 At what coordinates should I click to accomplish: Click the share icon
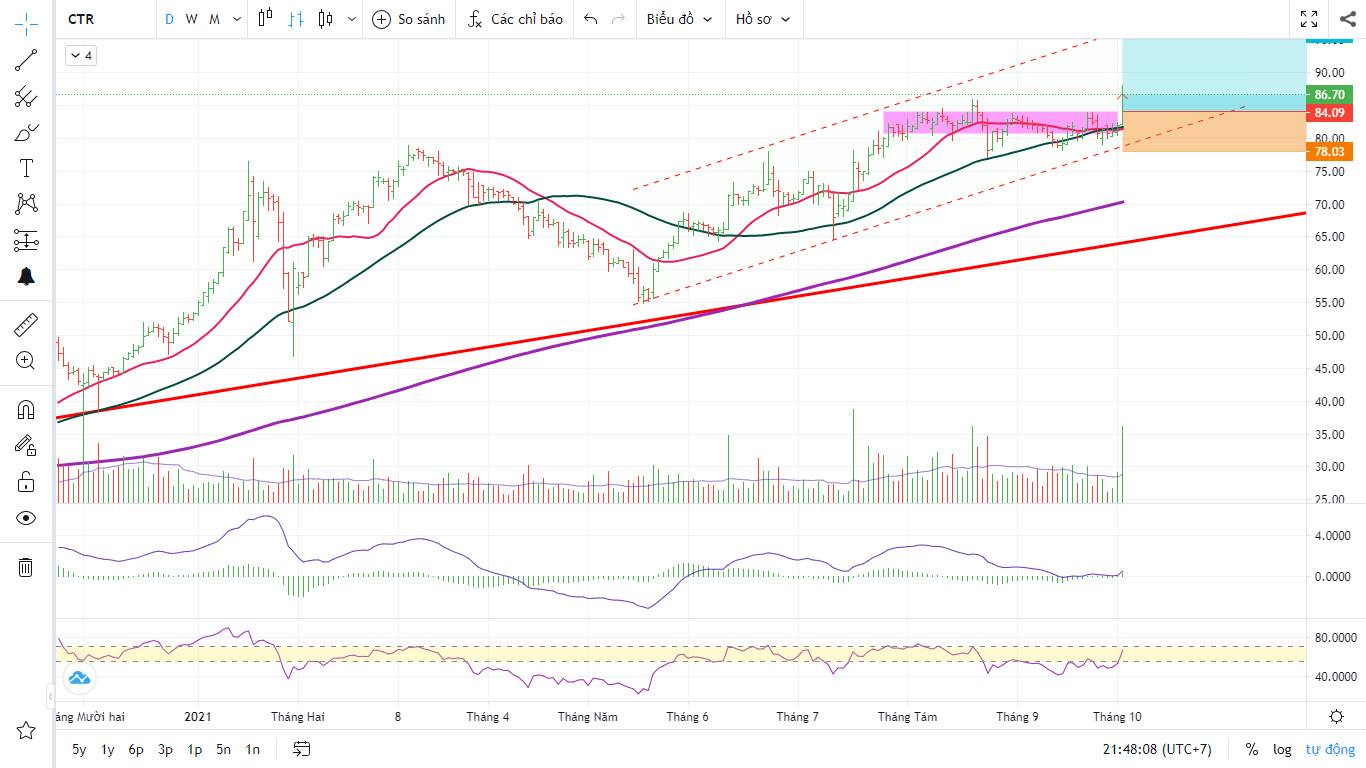1347,19
